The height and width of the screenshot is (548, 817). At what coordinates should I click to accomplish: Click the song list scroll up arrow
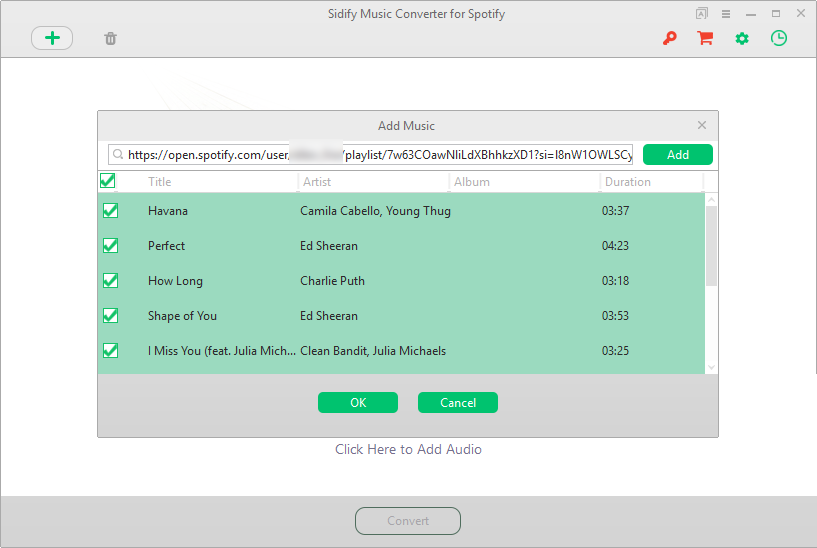[x=711, y=200]
